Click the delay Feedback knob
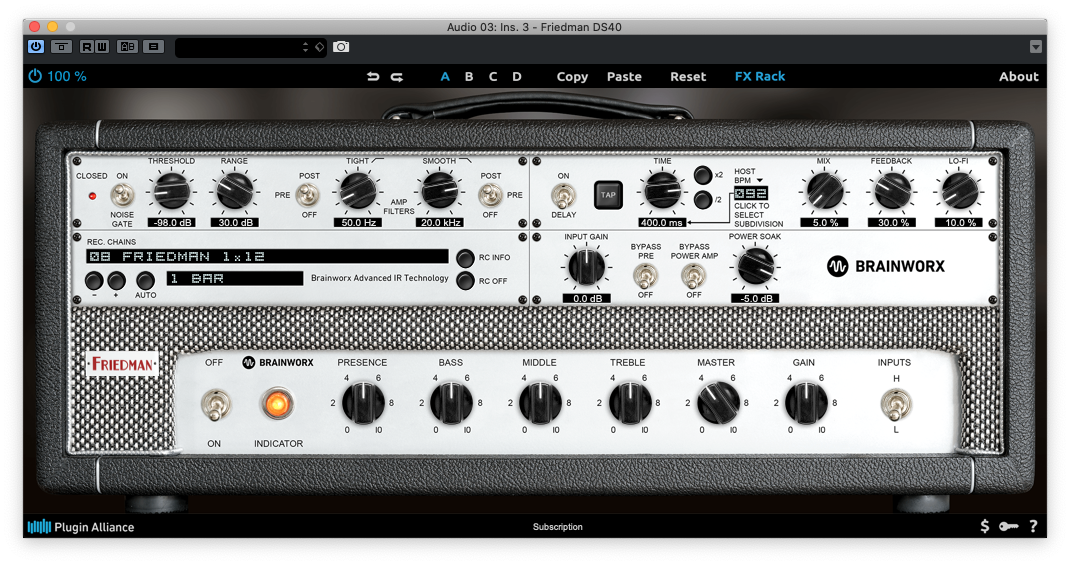Viewport: 1070px width, 565px height. (x=892, y=190)
